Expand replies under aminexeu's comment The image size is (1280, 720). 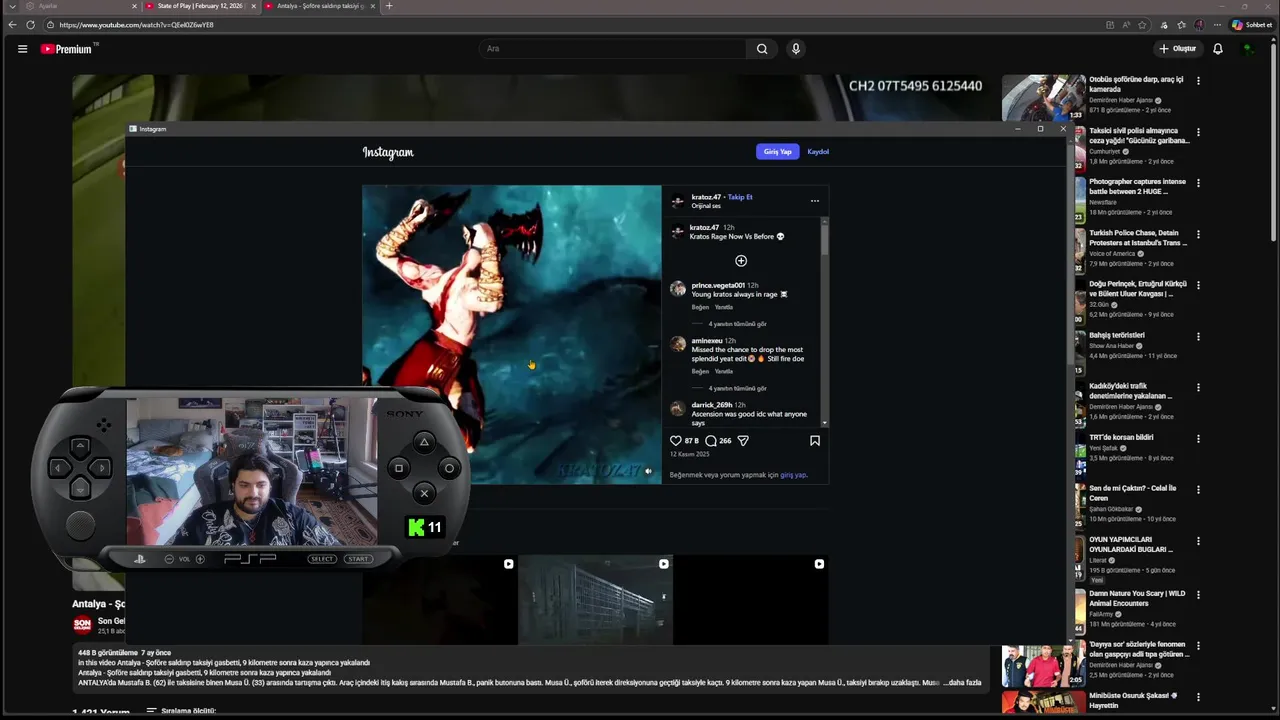737,388
